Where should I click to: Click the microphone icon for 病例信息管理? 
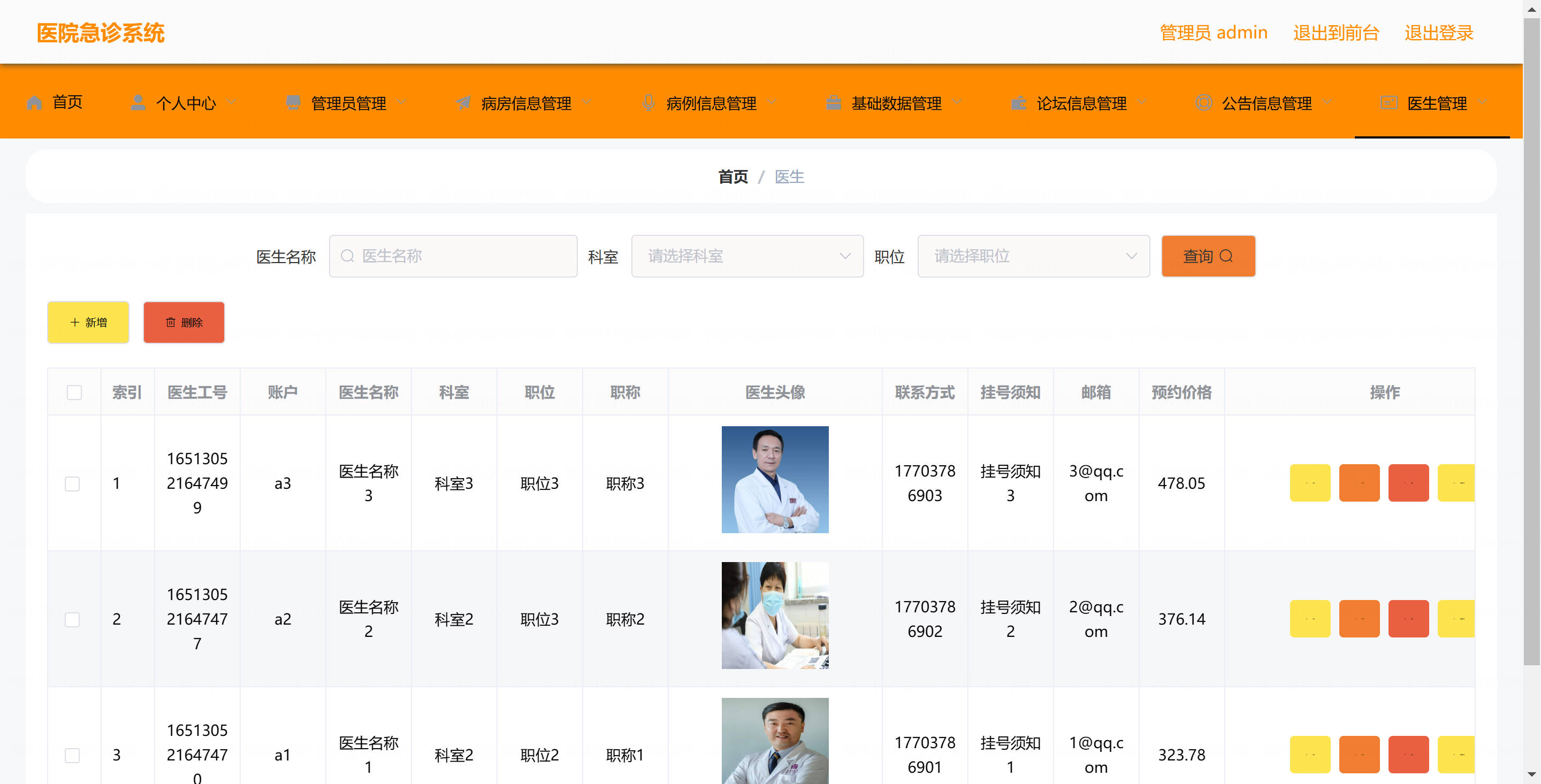point(649,103)
